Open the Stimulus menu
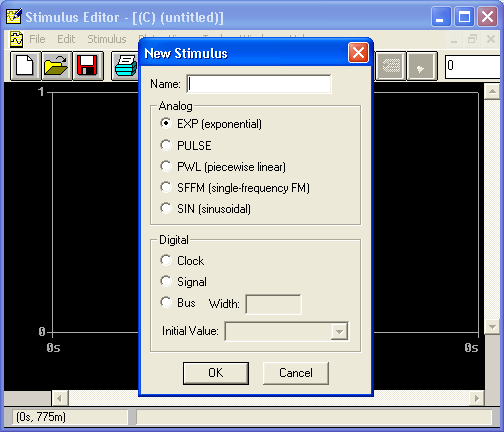 click(x=107, y=39)
